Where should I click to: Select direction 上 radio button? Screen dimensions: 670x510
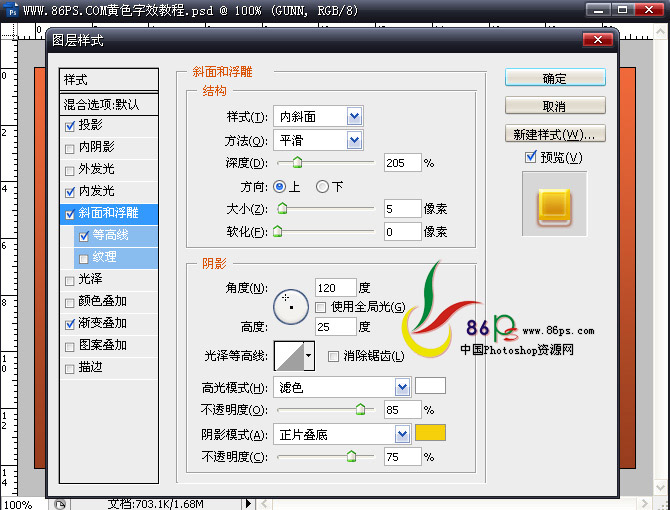279,187
